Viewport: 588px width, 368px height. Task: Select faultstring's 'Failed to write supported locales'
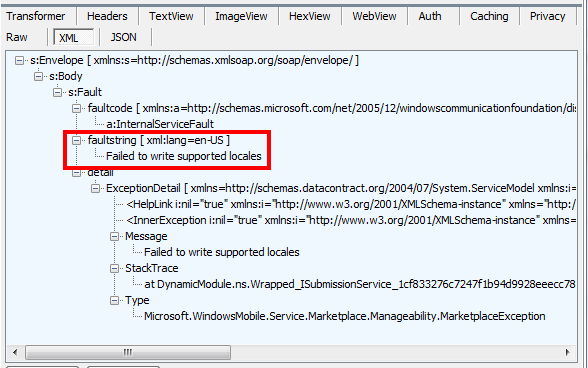(184, 156)
